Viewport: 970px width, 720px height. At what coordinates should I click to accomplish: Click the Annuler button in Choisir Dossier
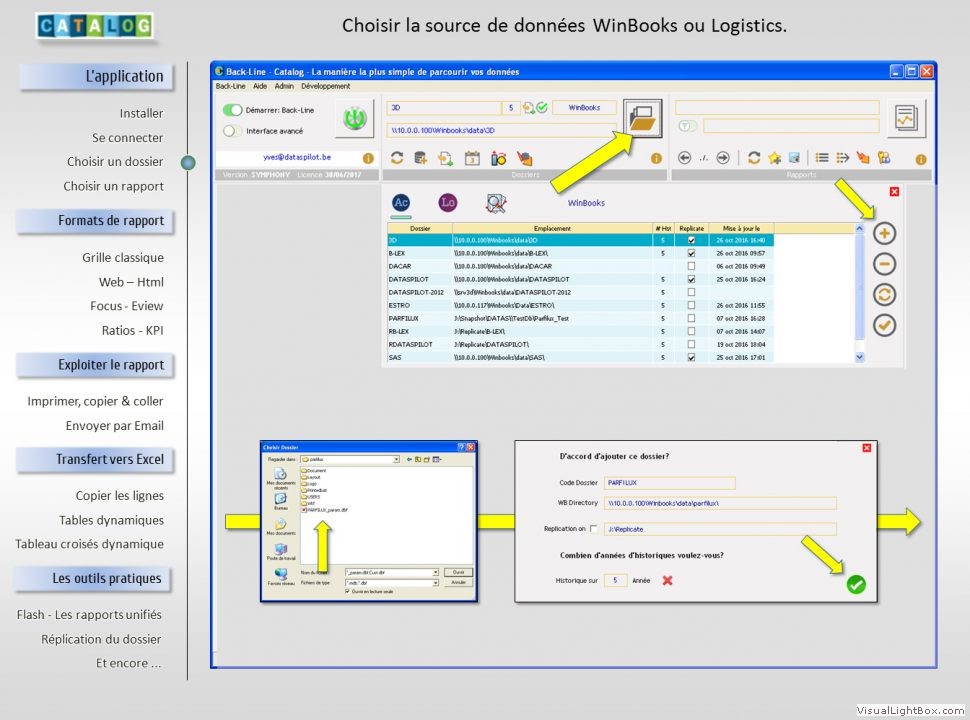(458, 583)
